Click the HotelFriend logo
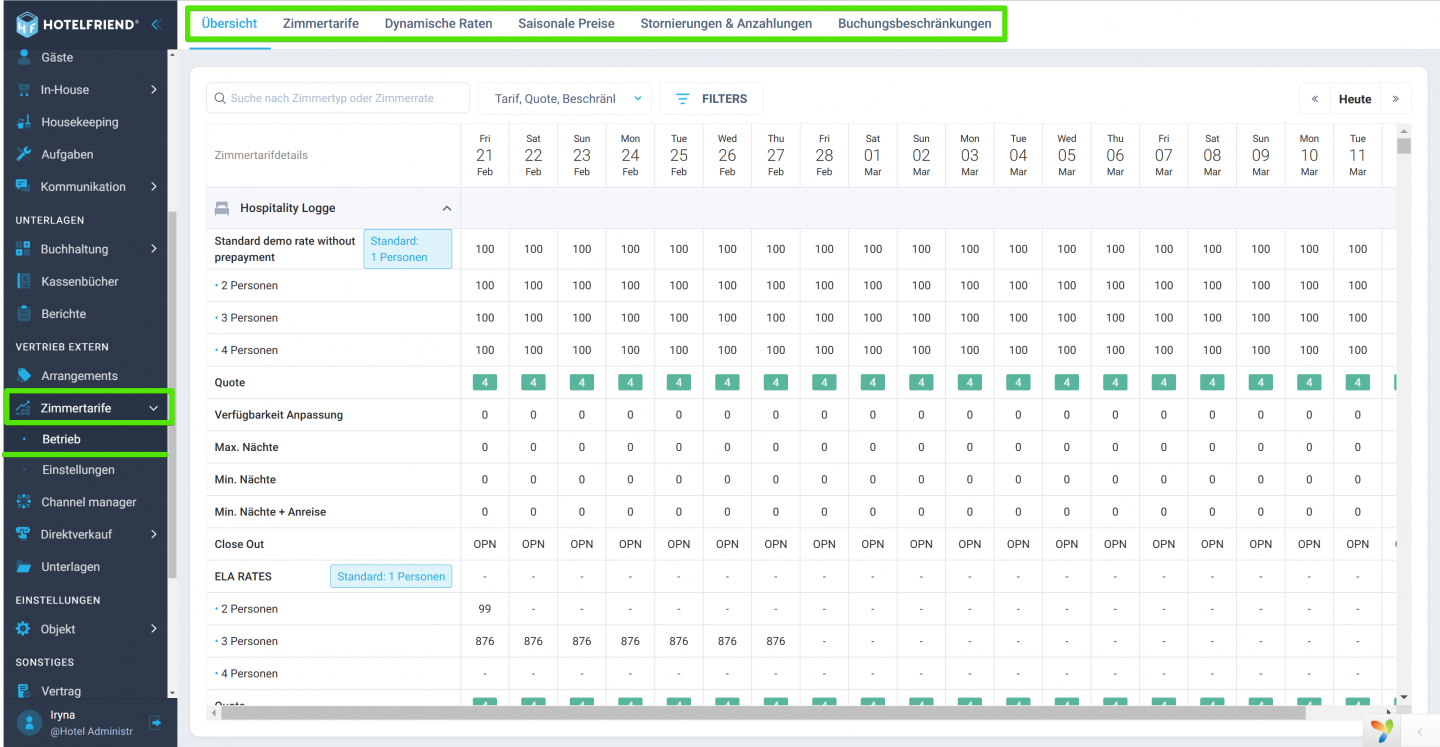 click(x=76, y=24)
